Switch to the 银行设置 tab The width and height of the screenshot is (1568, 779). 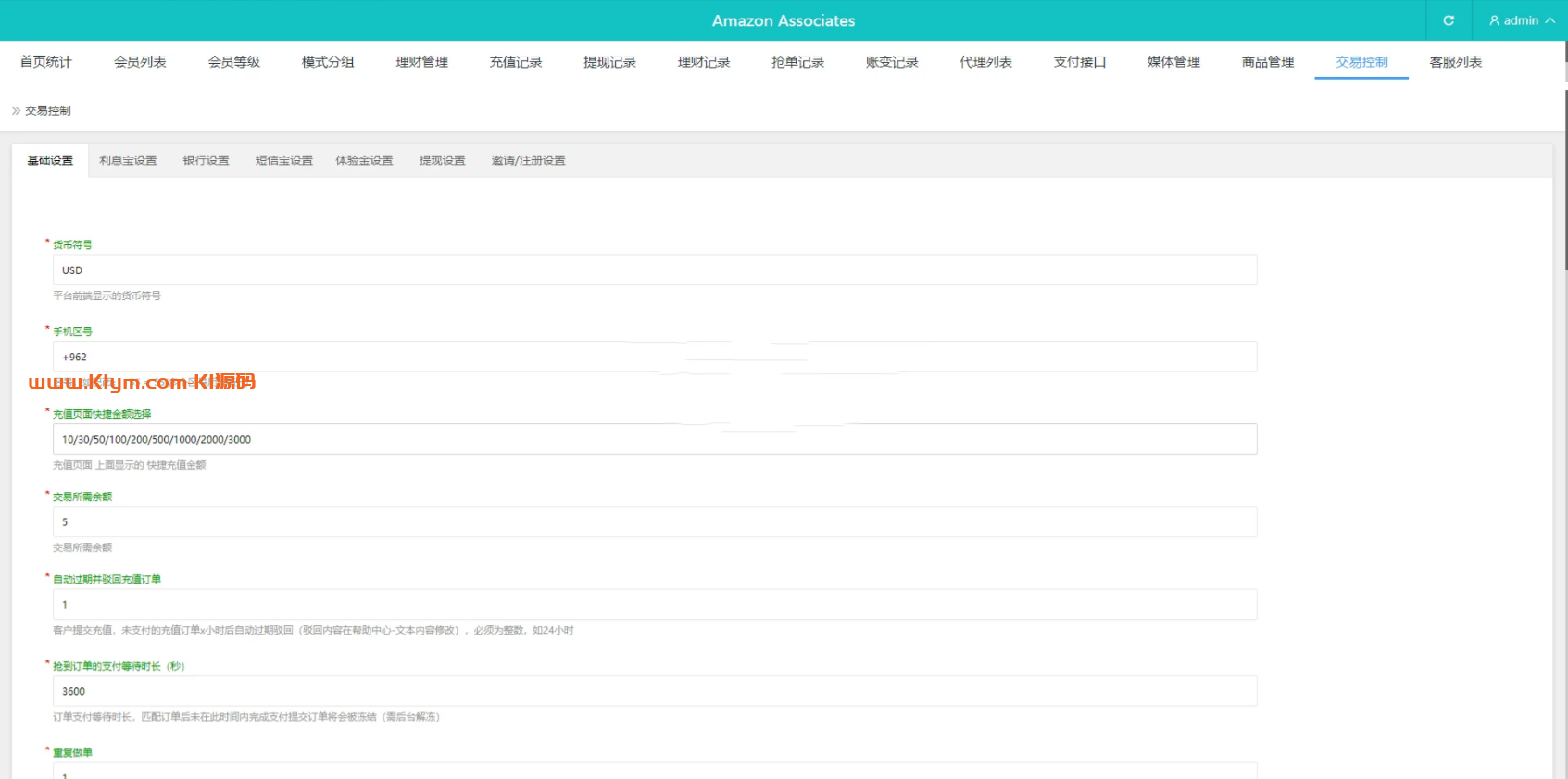(206, 160)
